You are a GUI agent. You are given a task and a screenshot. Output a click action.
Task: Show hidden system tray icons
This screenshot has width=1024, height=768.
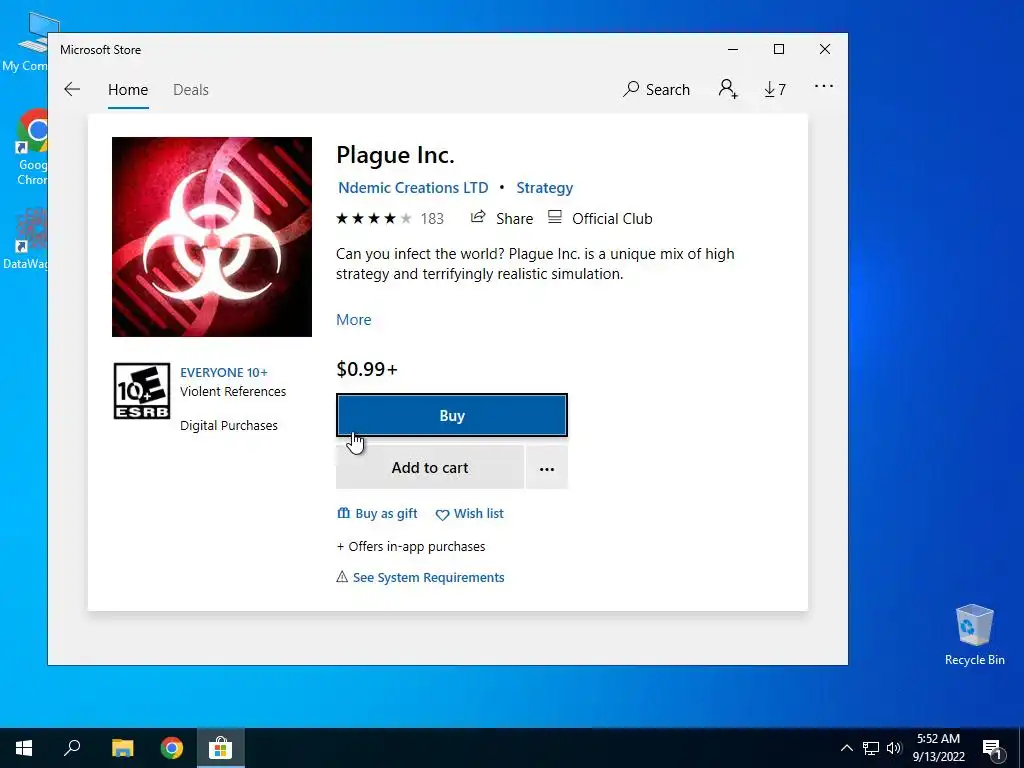(846, 748)
